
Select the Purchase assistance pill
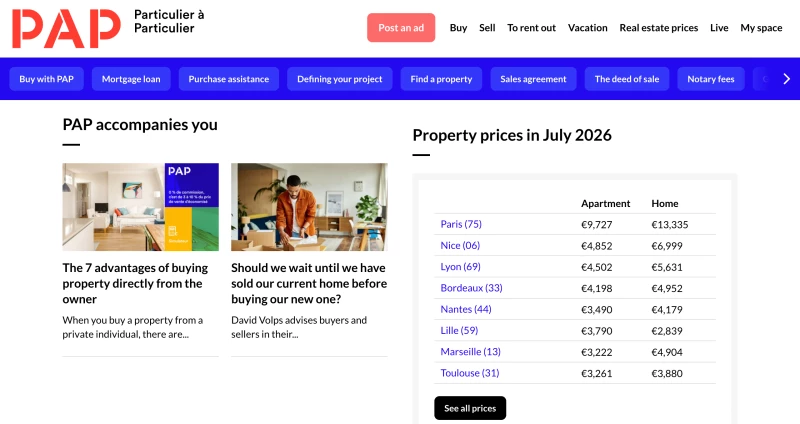pos(229,79)
